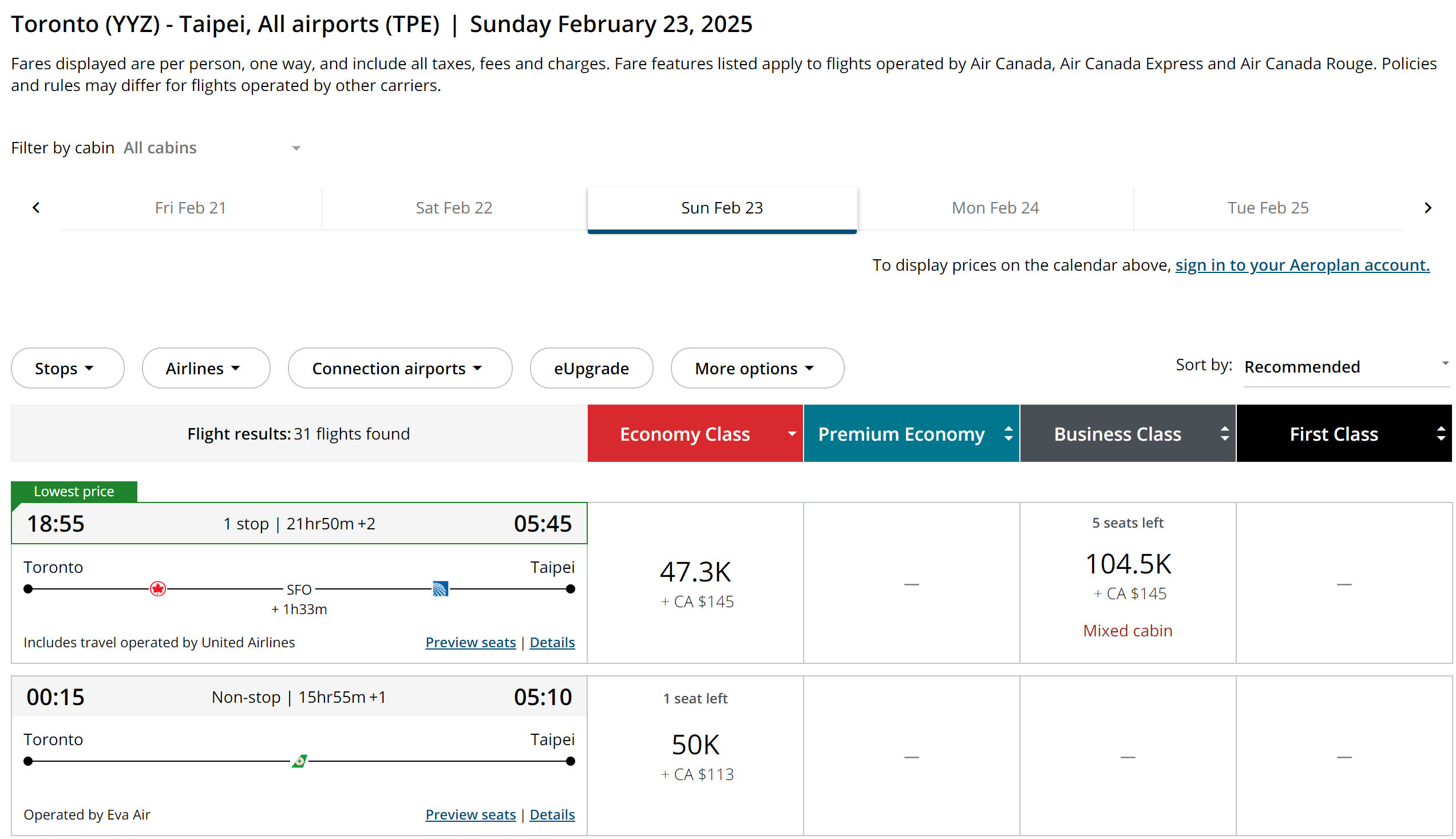Screen dimensions: 1456x839
Task: Click 'Mixed cabin' label
Action: (x=1127, y=631)
